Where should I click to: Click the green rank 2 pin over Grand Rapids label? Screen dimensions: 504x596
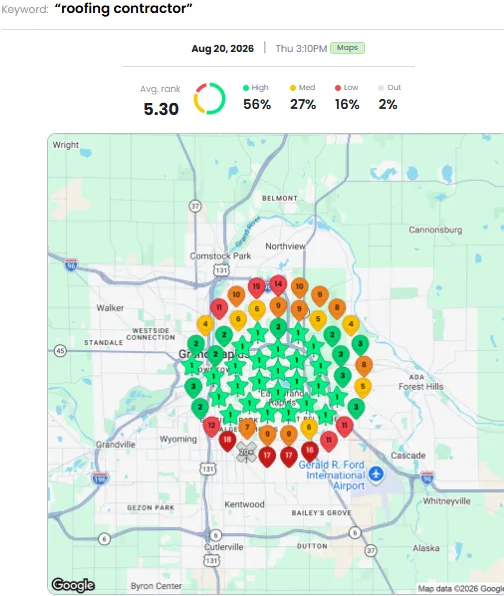tap(216, 356)
